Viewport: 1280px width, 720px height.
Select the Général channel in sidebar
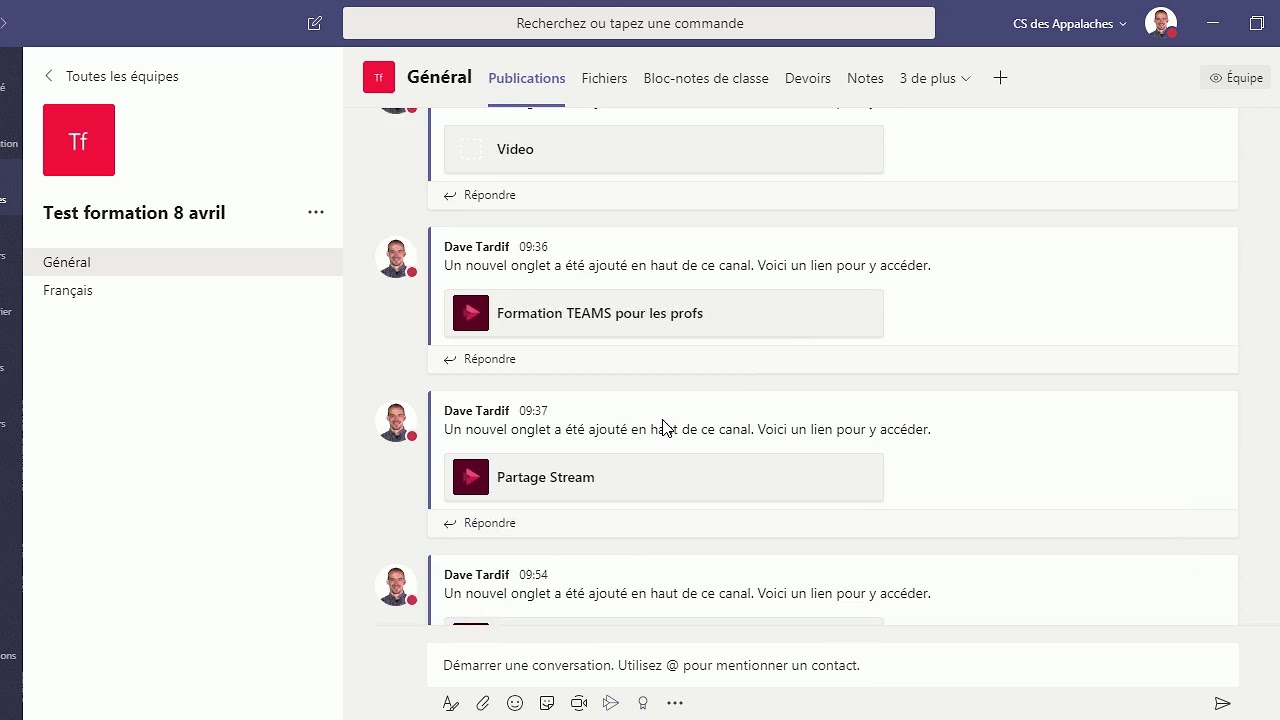click(183, 262)
